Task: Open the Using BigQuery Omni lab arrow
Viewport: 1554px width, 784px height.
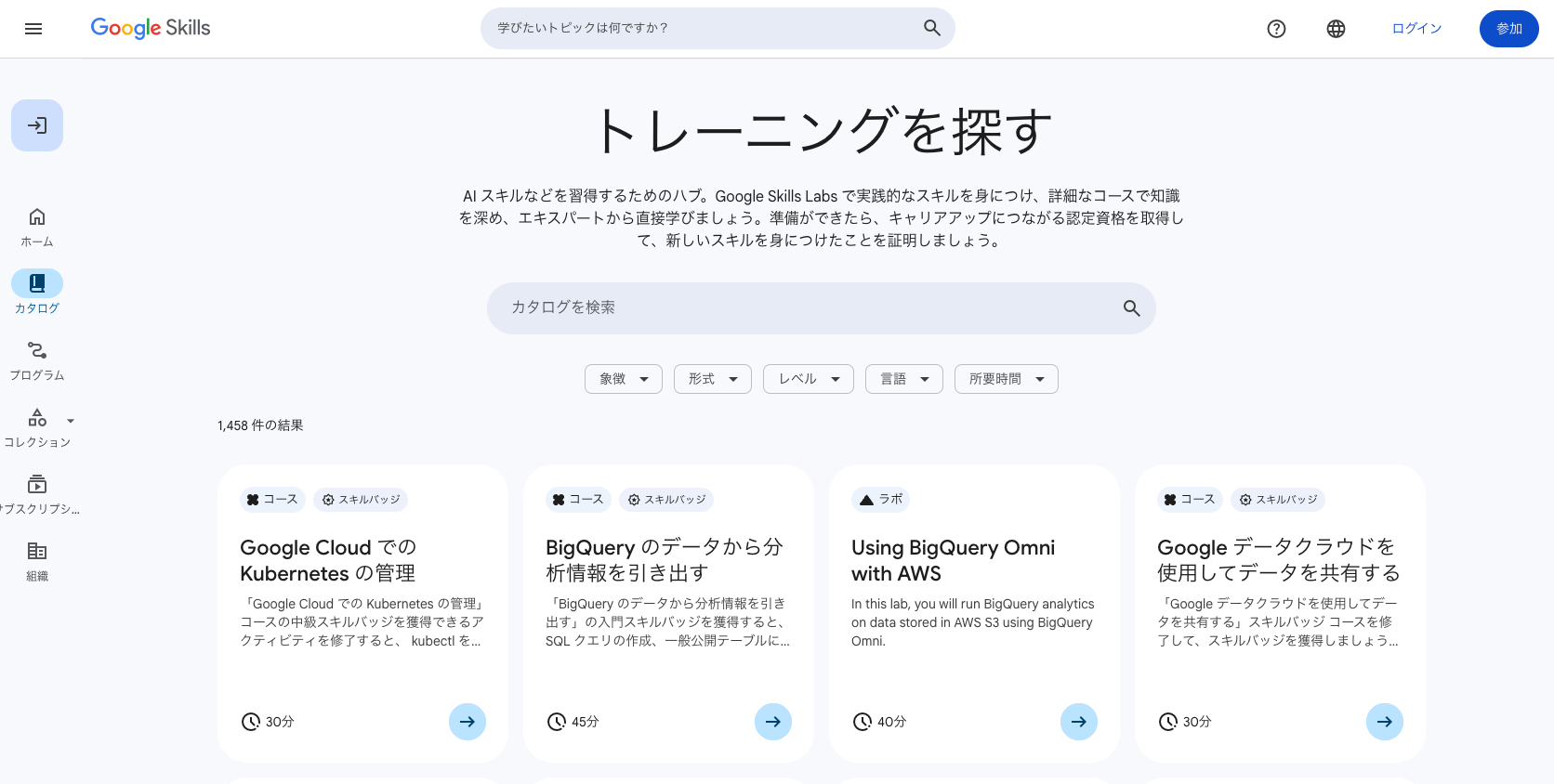Action: 1079,722
